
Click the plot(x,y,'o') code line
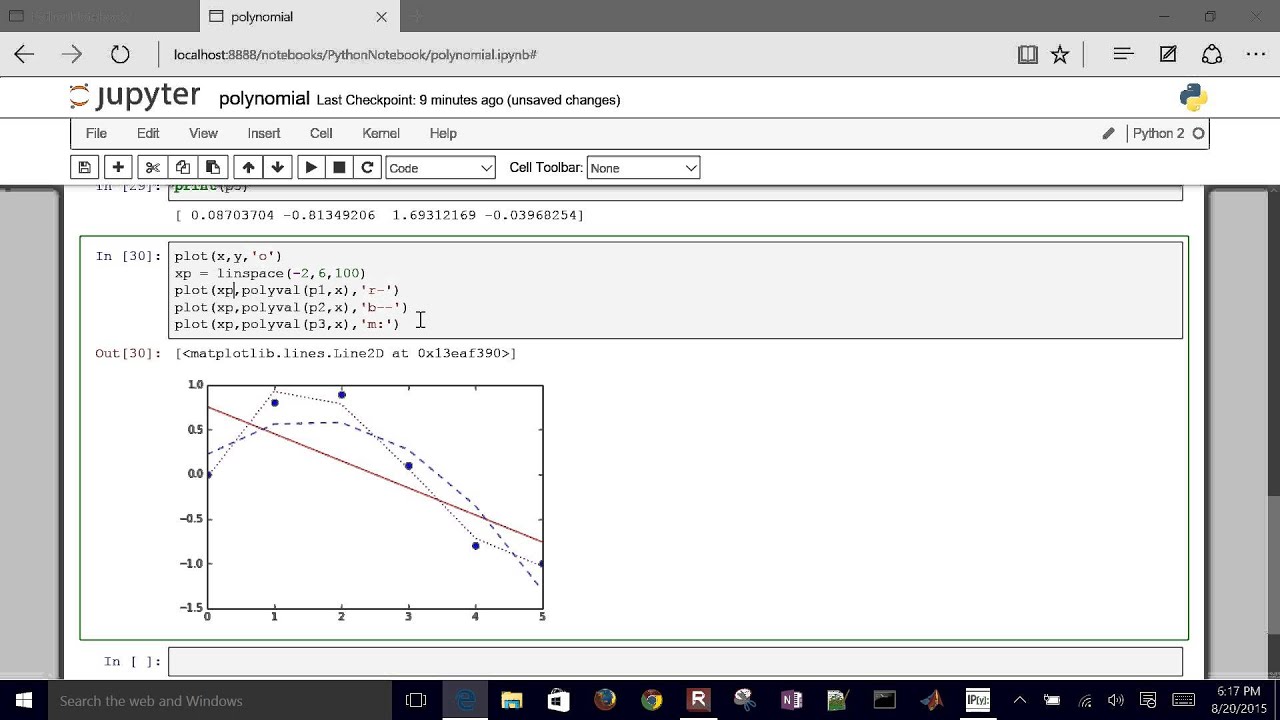[x=228, y=256]
